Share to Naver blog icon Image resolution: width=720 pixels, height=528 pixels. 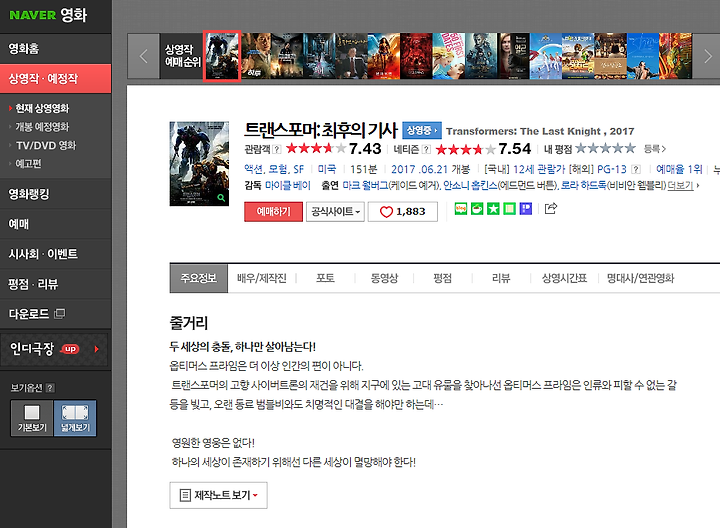[461, 209]
